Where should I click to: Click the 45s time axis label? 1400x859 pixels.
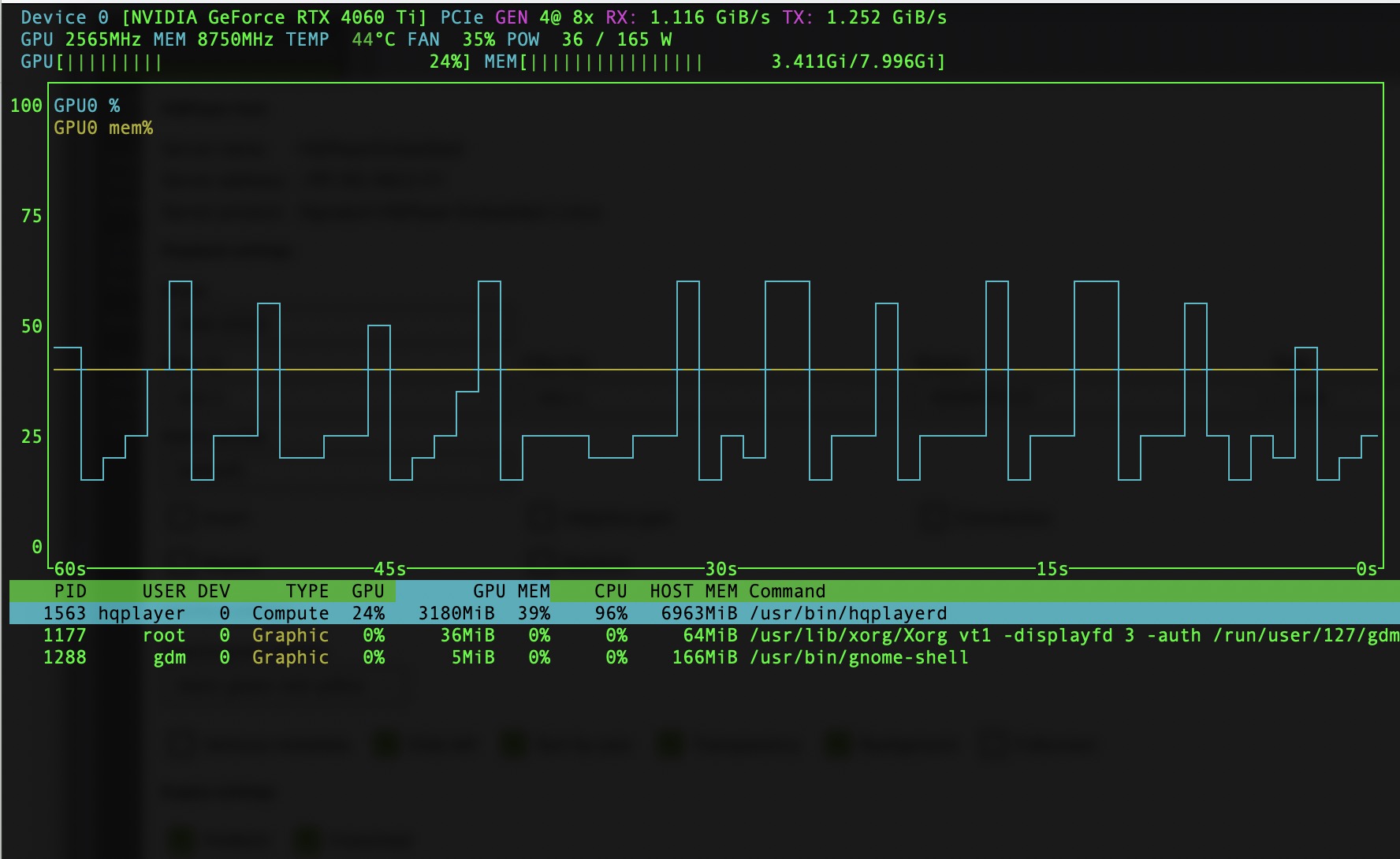tap(390, 569)
